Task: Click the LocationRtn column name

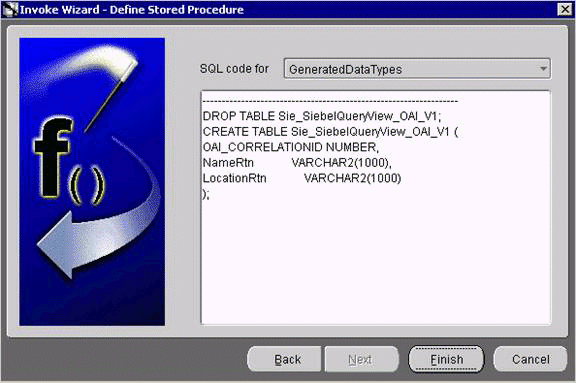Action: [234, 178]
